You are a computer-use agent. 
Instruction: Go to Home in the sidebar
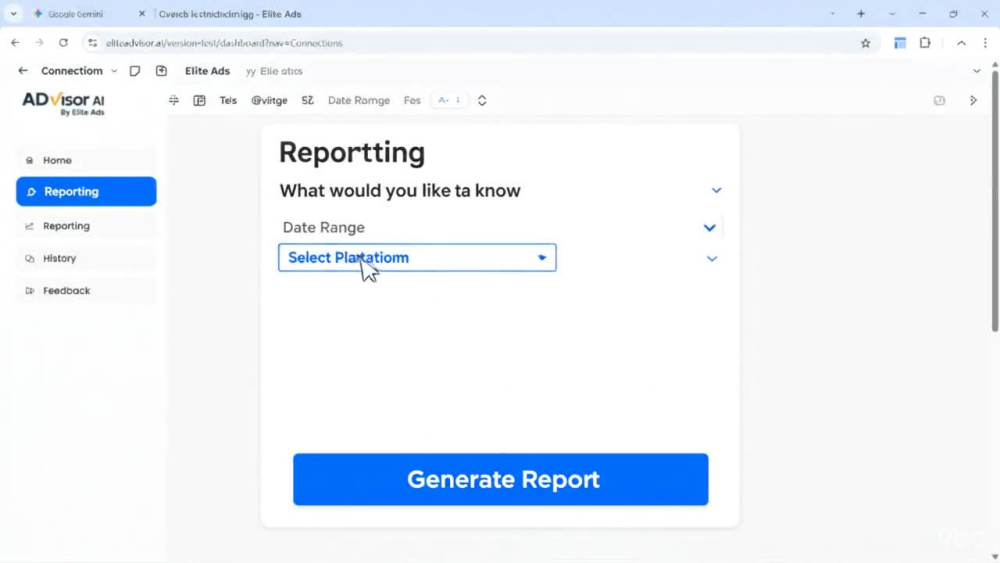pos(86,160)
